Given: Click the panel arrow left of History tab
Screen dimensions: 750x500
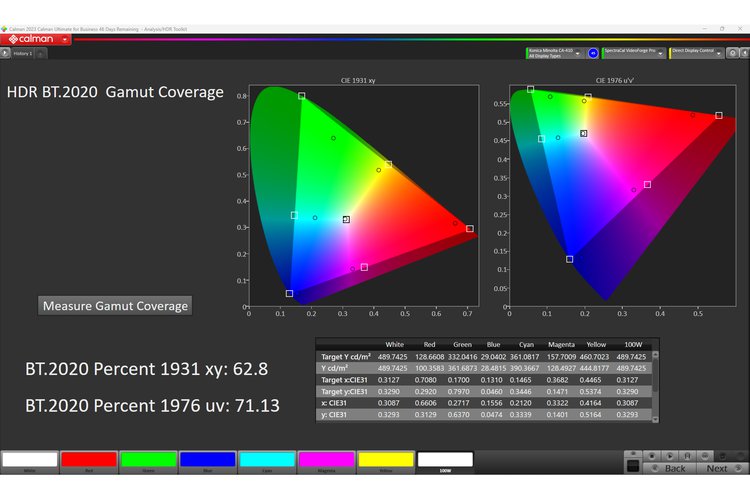Looking at the screenshot, I should coord(5,53).
